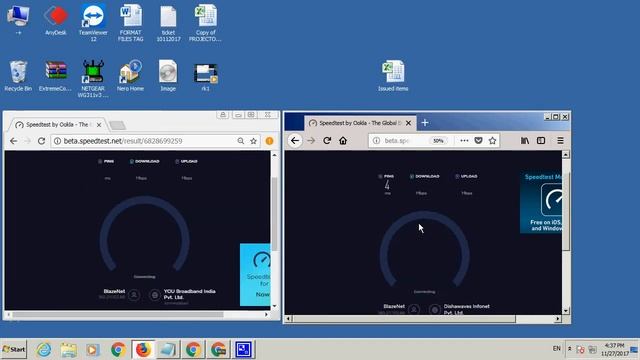Viewport: 640px width, 360px height.
Task: Open the Copy of PROJECTO Excel file
Action: (x=205, y=22)
